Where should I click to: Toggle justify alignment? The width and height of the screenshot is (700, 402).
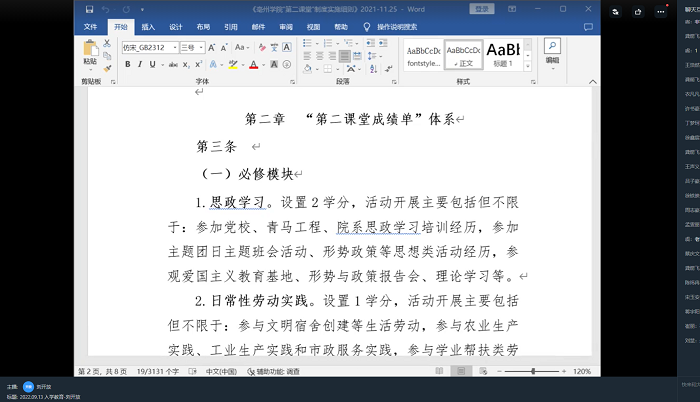click(x=345, y=56)
